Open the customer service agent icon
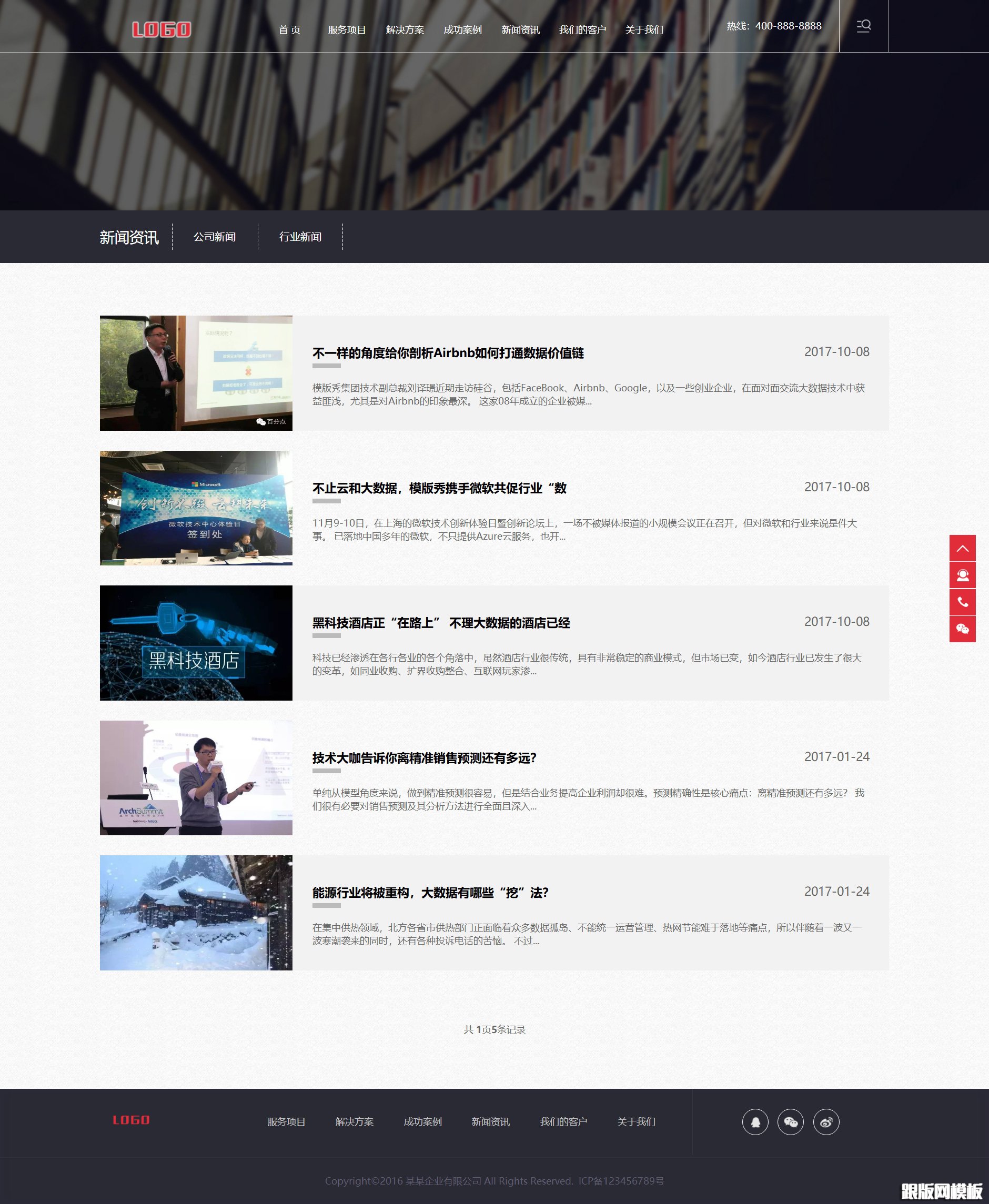 (962, 575)
